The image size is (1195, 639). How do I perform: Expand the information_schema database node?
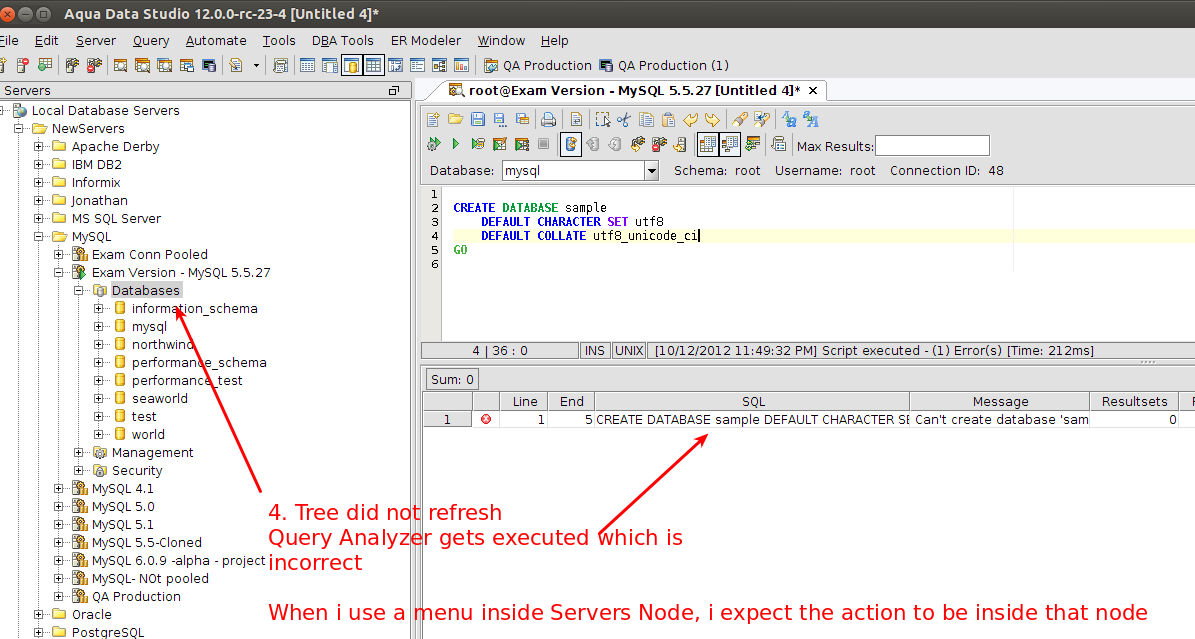coord(98,309)
